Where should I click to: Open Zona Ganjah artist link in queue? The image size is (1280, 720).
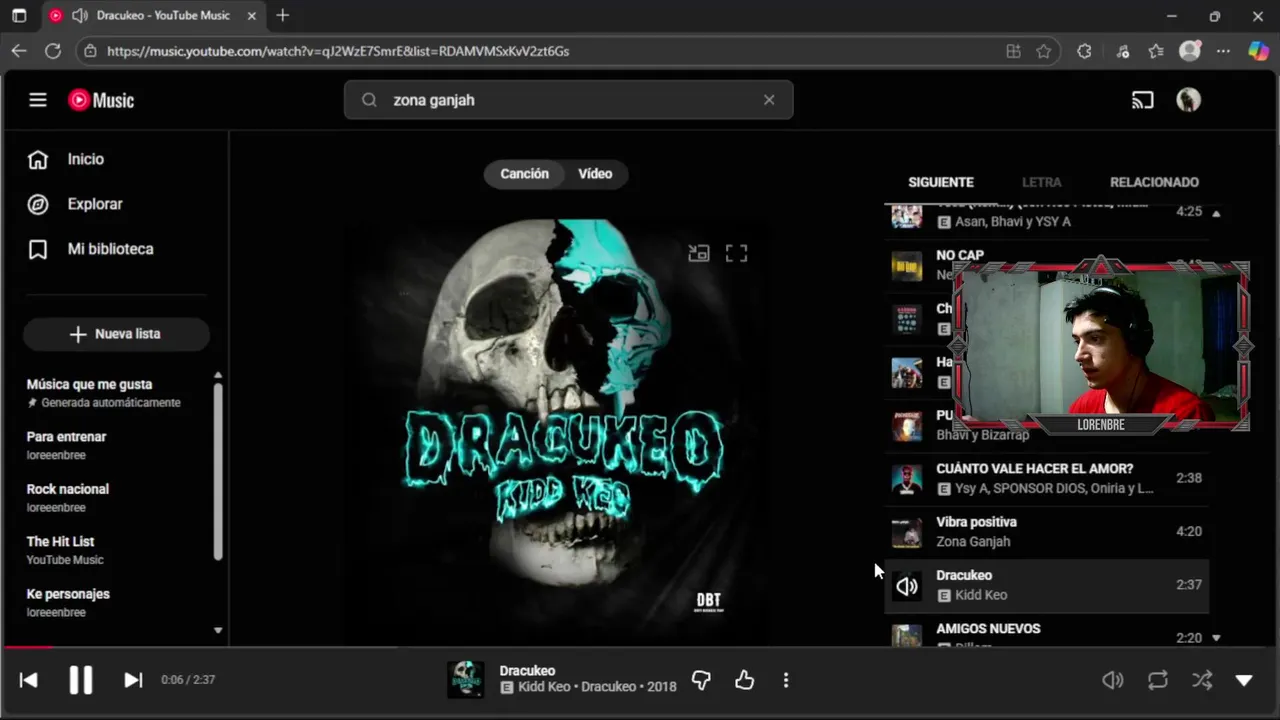[973, 542]
